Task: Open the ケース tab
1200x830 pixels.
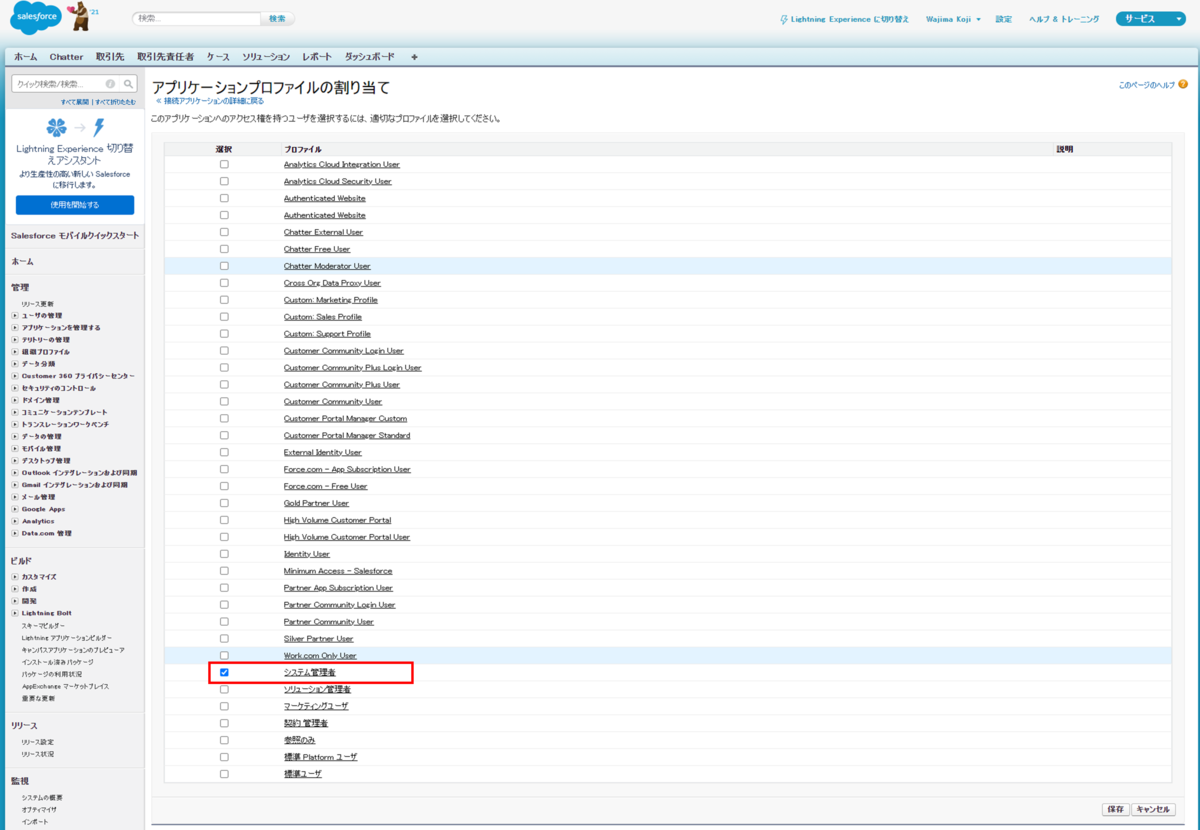Action: pyautogui.click(x=218, y=57)
